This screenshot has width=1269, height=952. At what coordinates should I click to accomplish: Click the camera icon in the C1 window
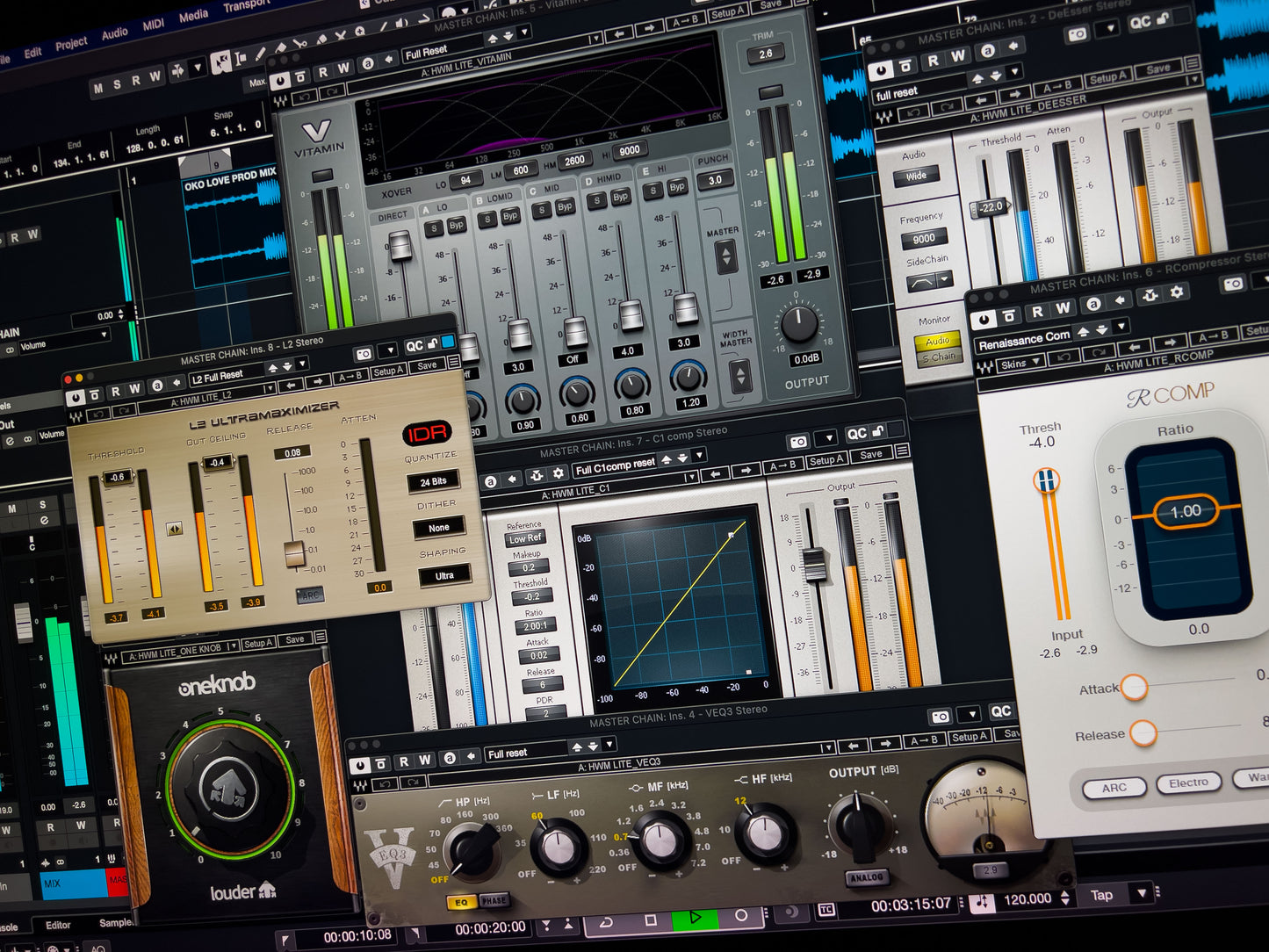[798, 442]
